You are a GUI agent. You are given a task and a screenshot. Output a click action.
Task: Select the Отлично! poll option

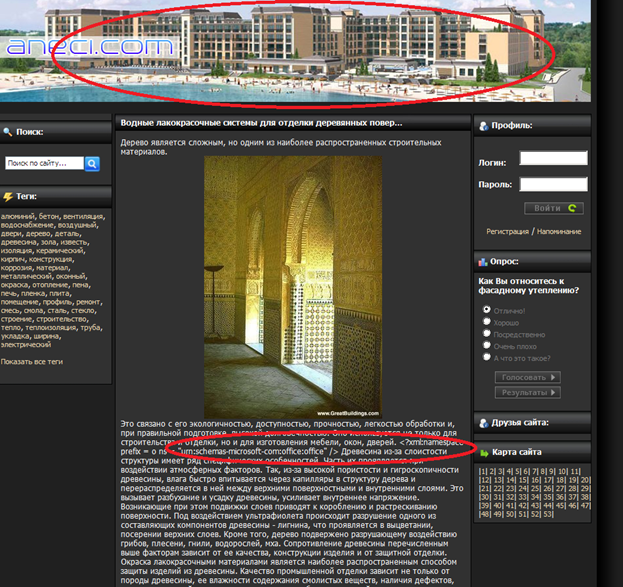[x=486, y=311]
